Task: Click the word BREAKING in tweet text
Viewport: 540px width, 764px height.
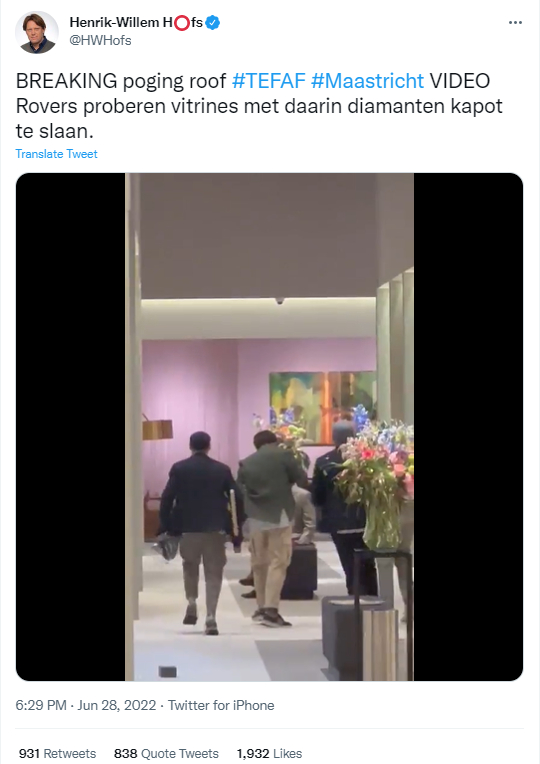Action: (66, 81)
